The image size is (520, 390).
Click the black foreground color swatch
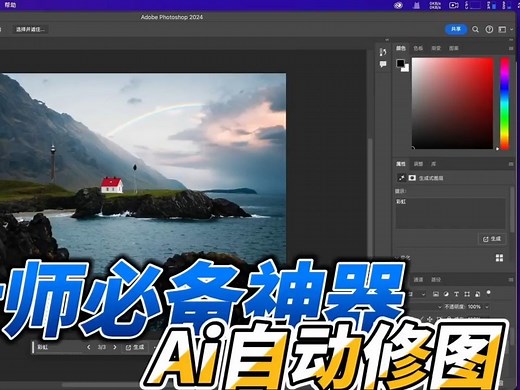[x=400, y=63]
